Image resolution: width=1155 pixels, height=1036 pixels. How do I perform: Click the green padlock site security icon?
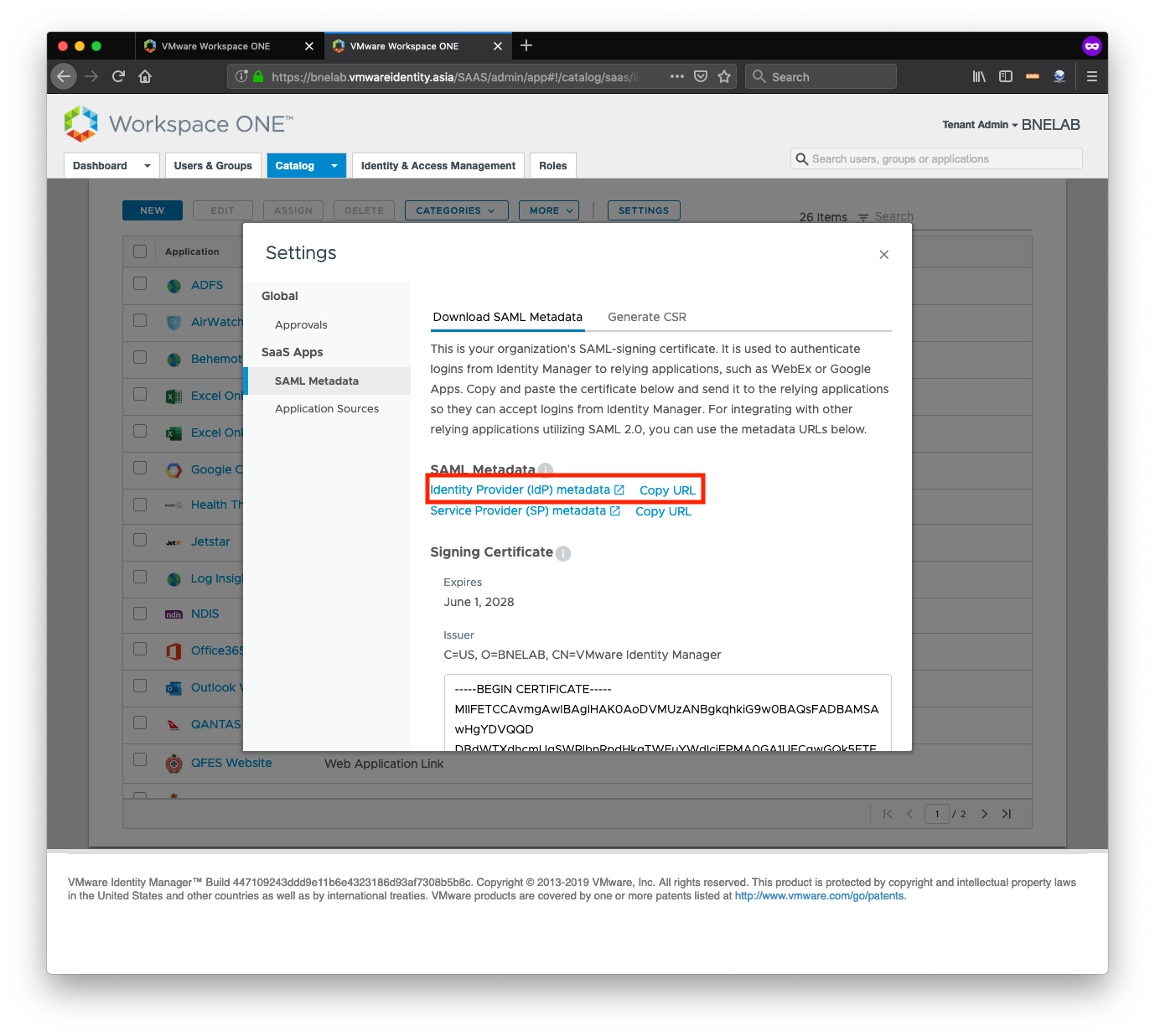coord(258,76)
